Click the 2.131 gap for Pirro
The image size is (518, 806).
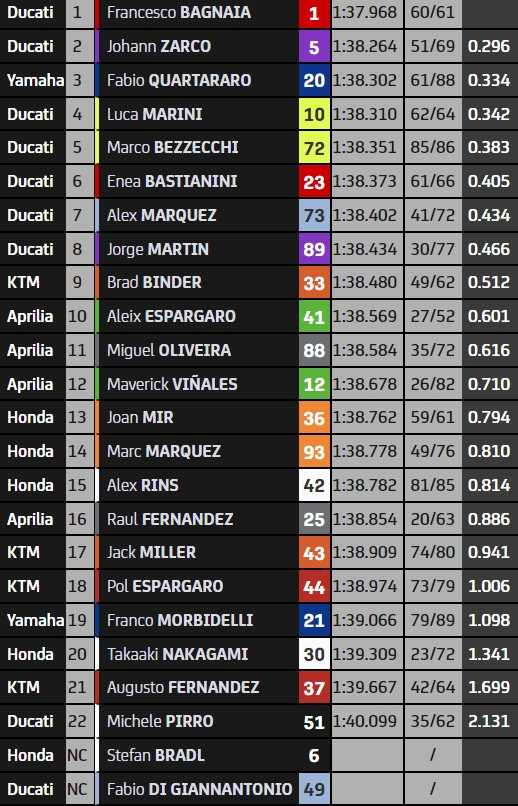point(489,721)
